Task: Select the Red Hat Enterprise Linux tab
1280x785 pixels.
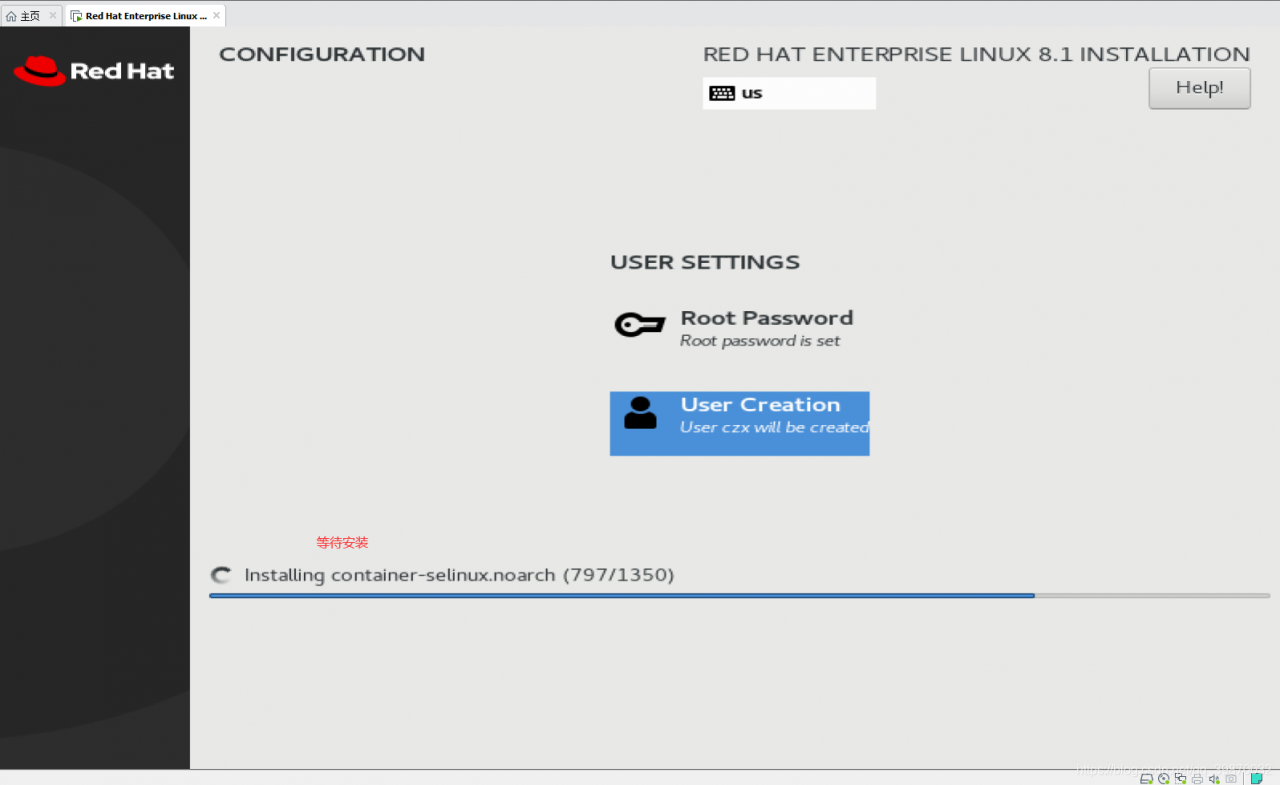Action: pos(146,16)
